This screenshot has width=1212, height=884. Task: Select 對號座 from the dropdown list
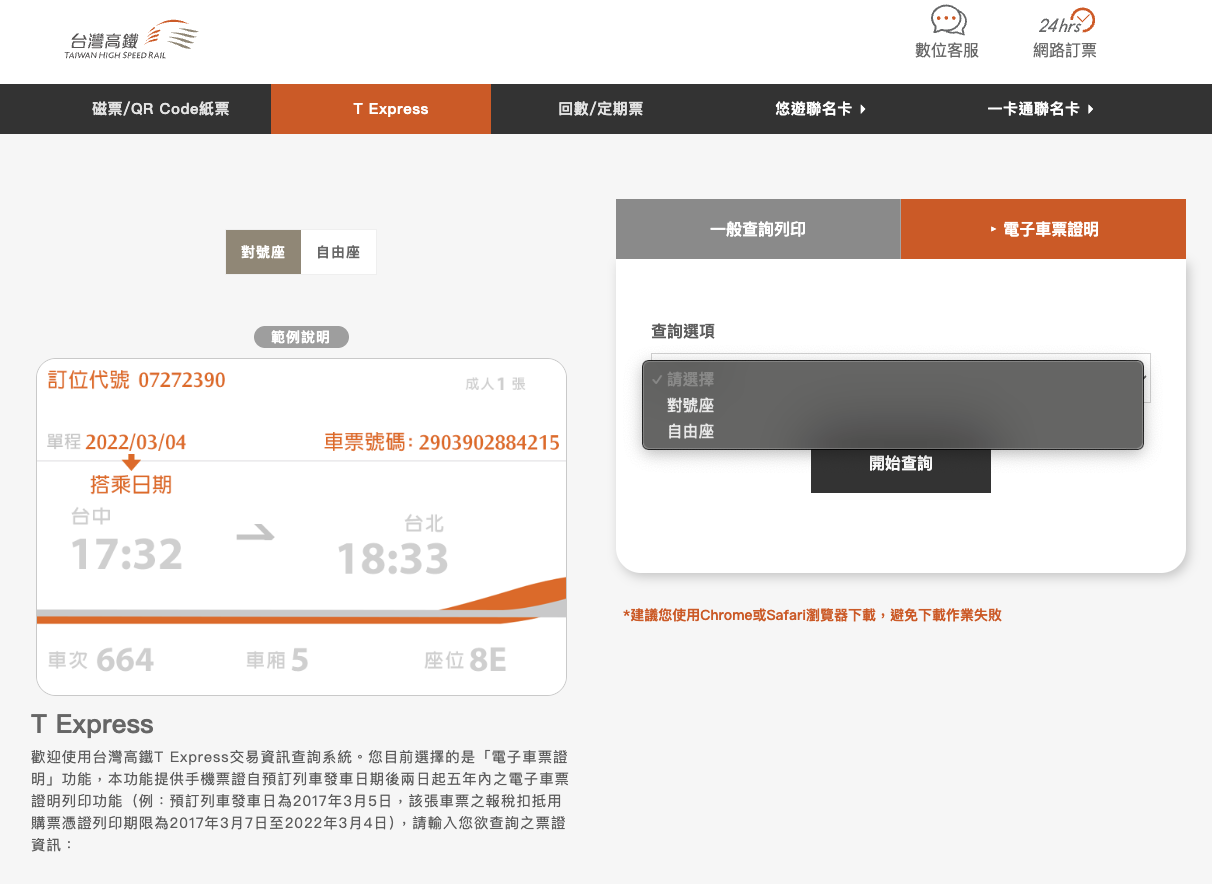[690, 405]
